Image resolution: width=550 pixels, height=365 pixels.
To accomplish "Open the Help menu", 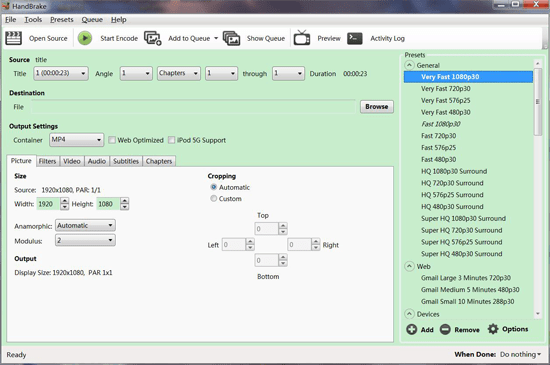I will 119,20.
